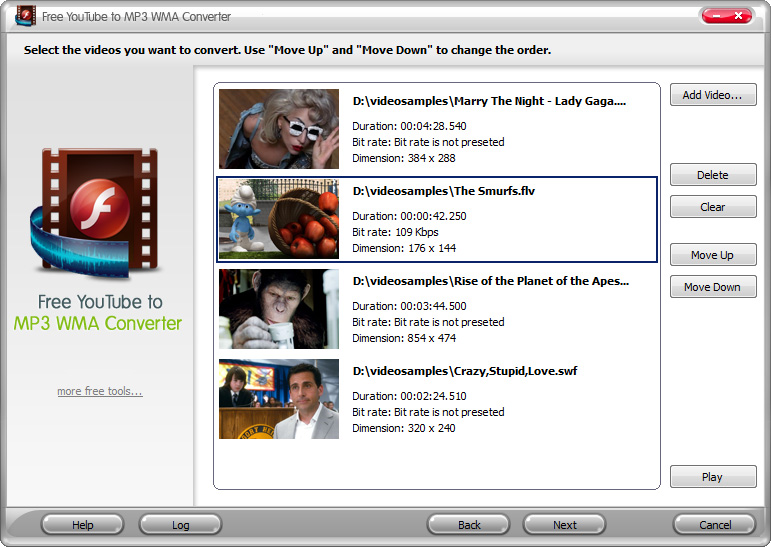Clear the video list
The image size is (771, 547).
[x=712, y=207]
